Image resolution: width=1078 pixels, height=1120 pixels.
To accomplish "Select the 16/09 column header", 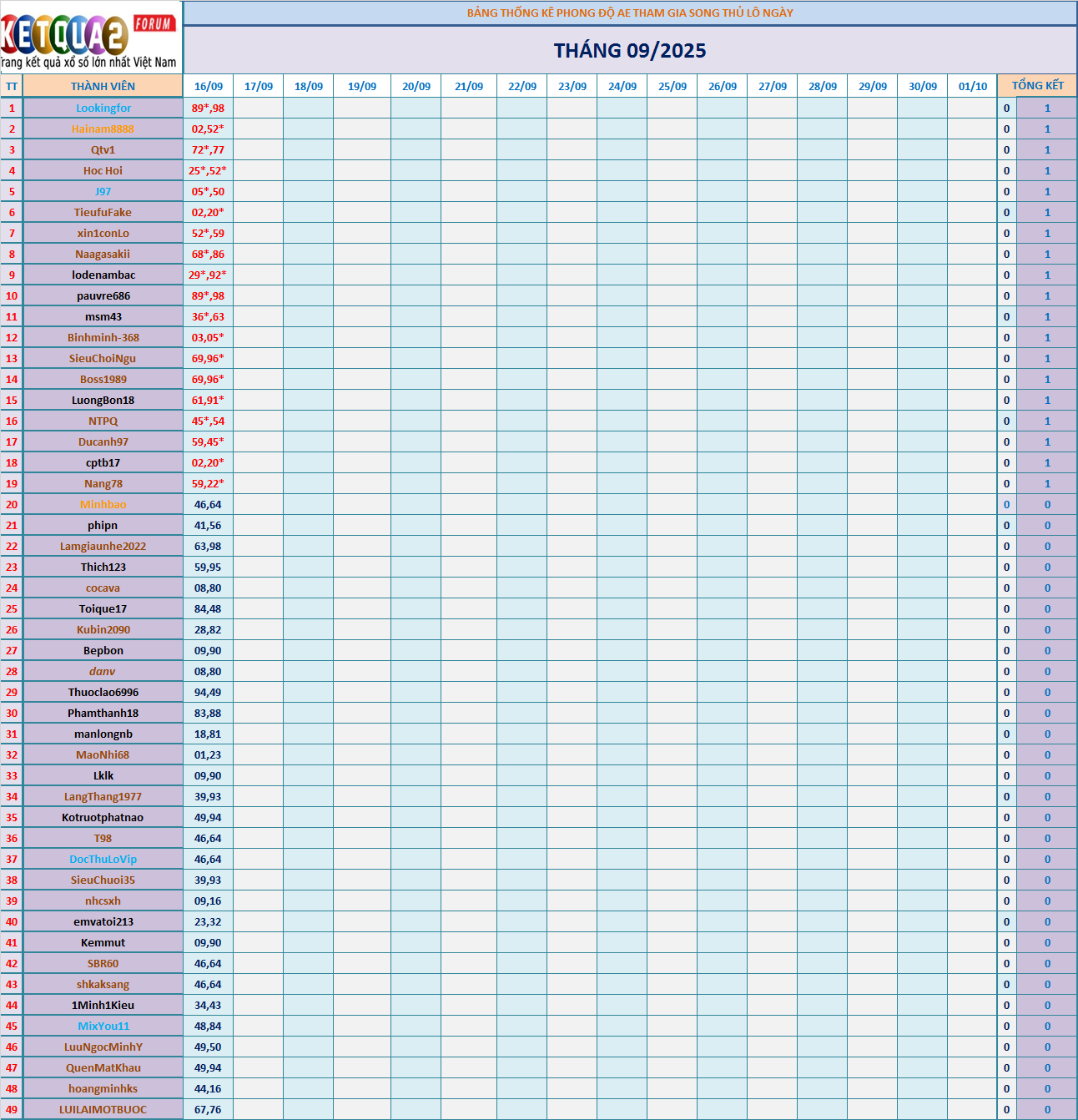I will coord(208,85).
